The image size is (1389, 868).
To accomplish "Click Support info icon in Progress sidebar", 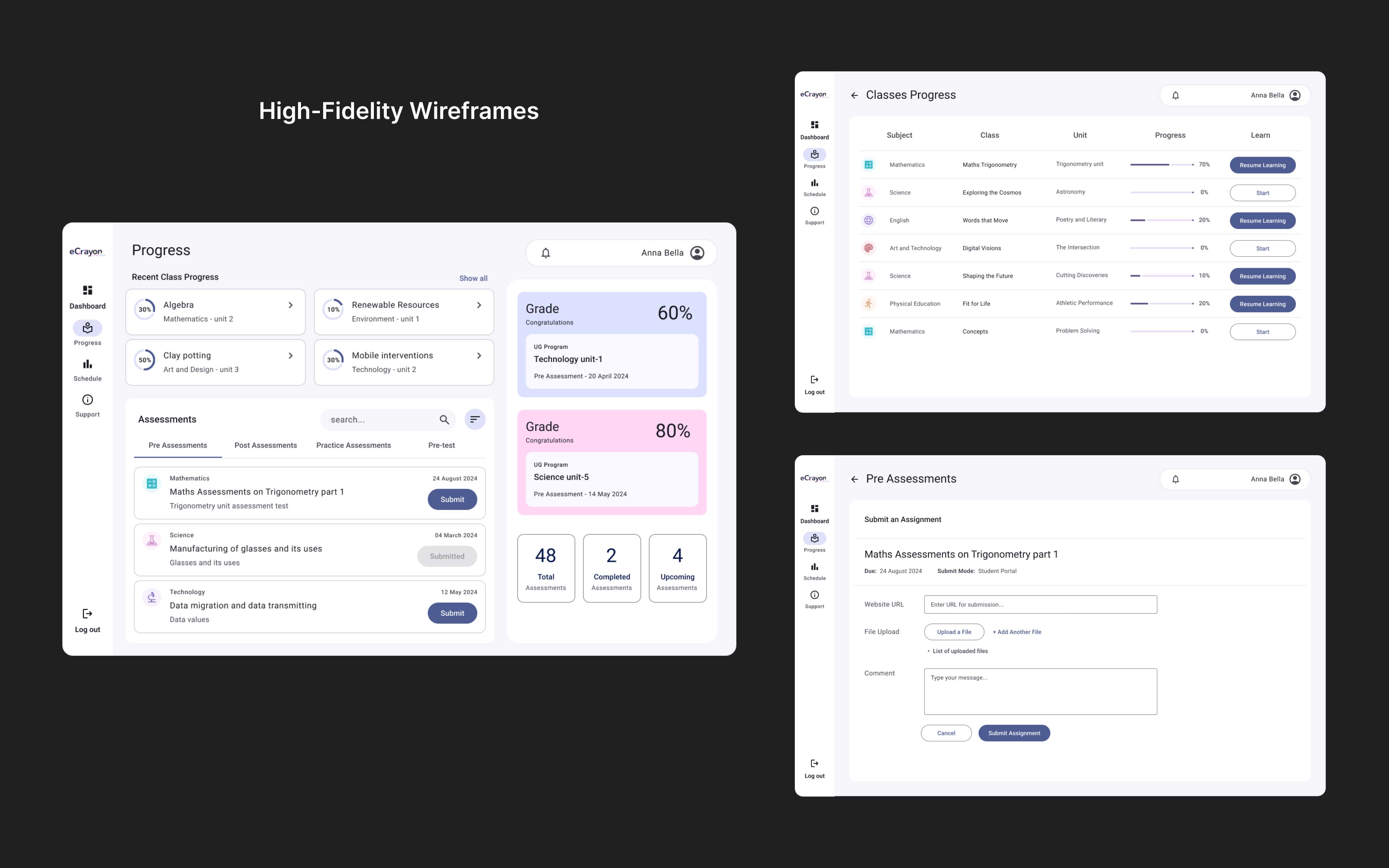I will (87, 400).
